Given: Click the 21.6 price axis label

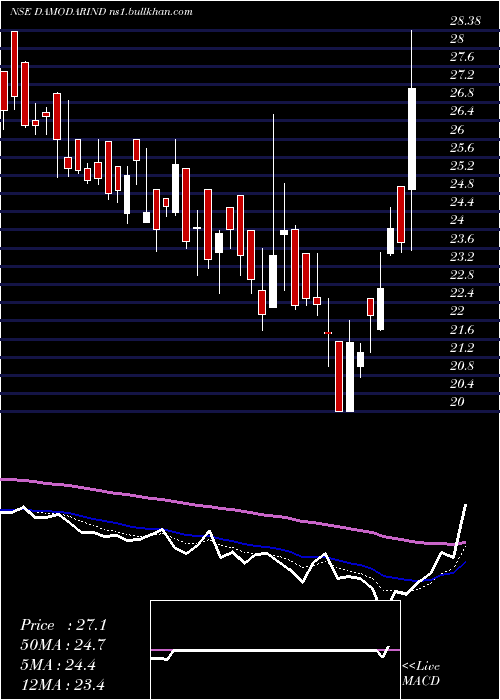Looking at the screenshot, I should pos(462,329).
